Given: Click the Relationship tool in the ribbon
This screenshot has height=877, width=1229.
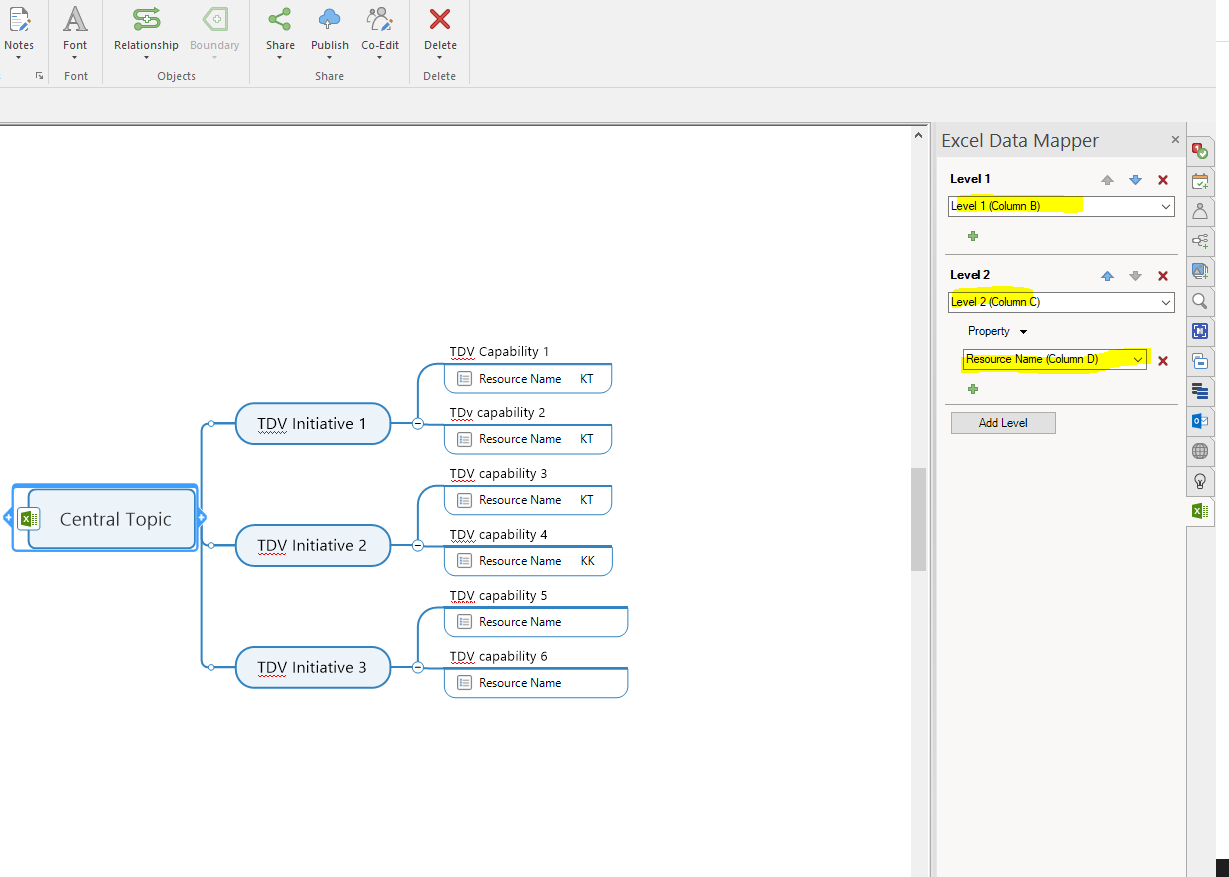Looking at the screenshot, I should (146, 20).
